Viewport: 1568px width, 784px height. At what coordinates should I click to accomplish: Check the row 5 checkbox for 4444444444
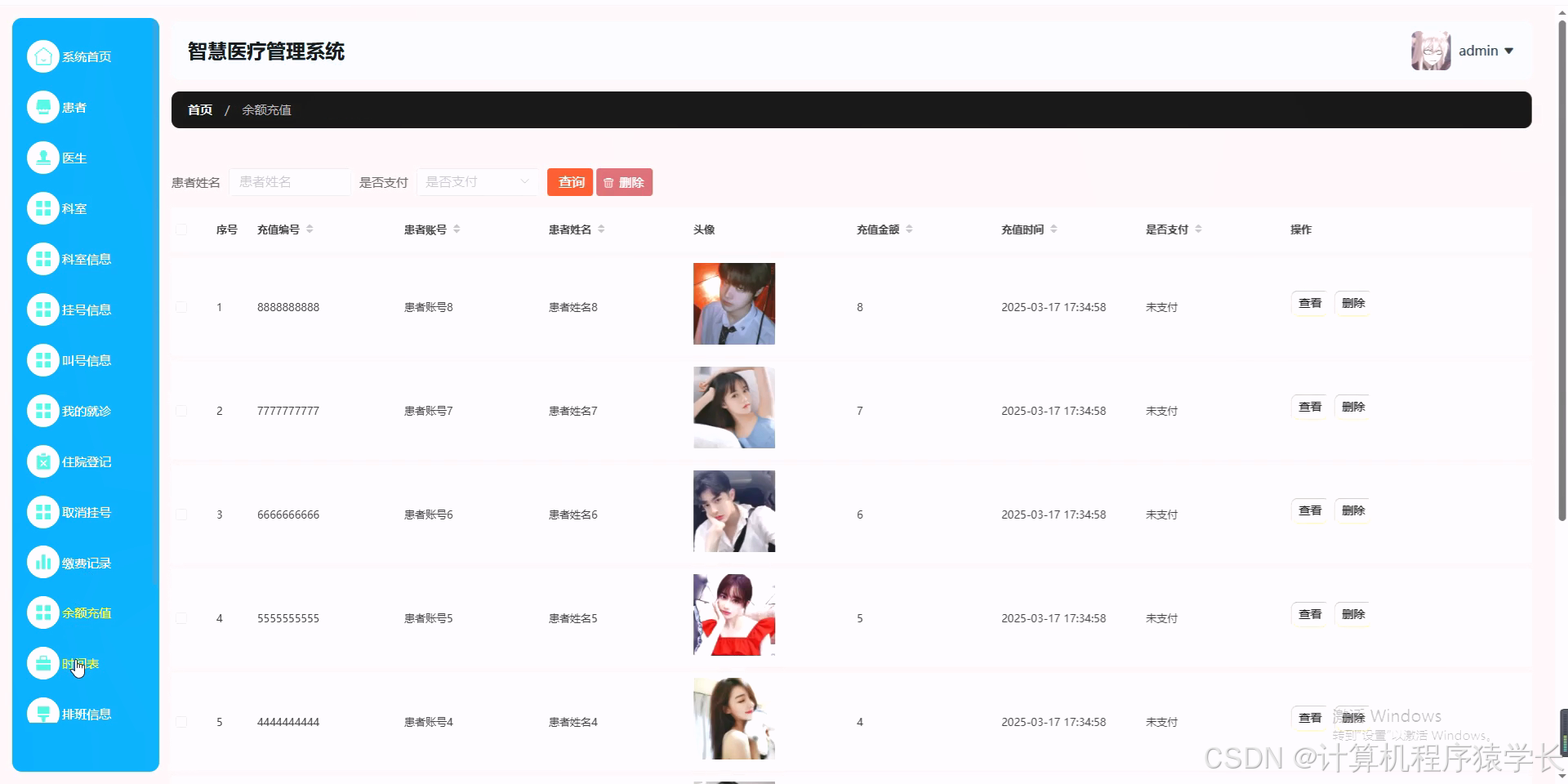(181, 722)
